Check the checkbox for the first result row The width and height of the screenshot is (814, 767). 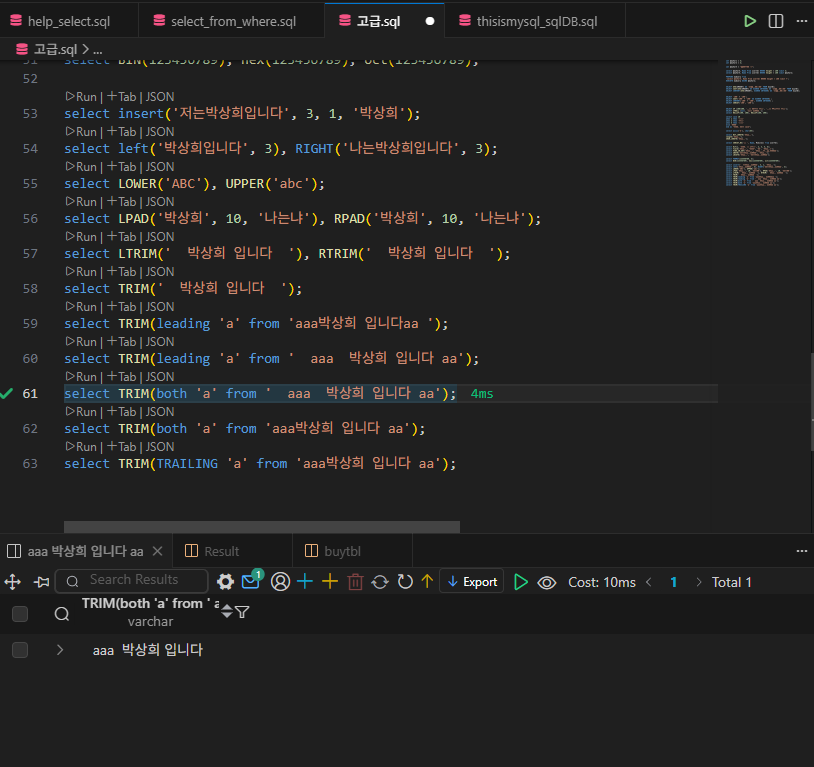click(20, 650)
